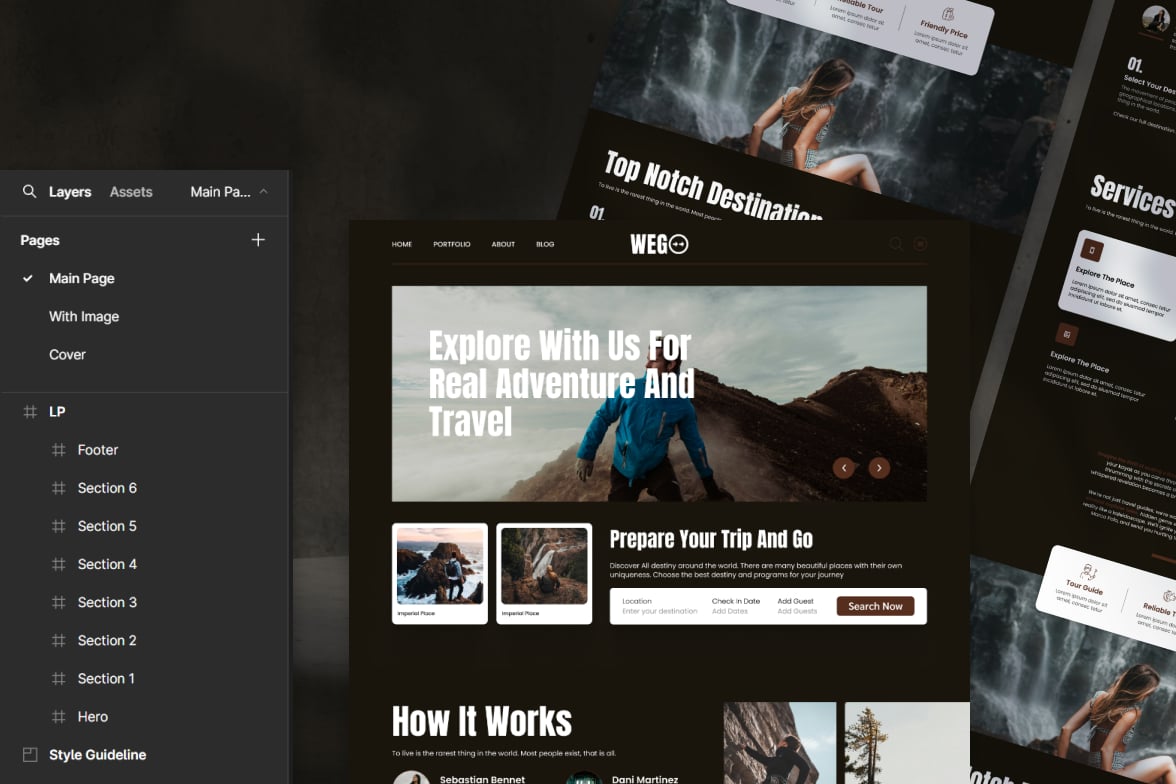The image size is (1176, 784).
Task: Click the How It Works heading
Action: [482, 722]
